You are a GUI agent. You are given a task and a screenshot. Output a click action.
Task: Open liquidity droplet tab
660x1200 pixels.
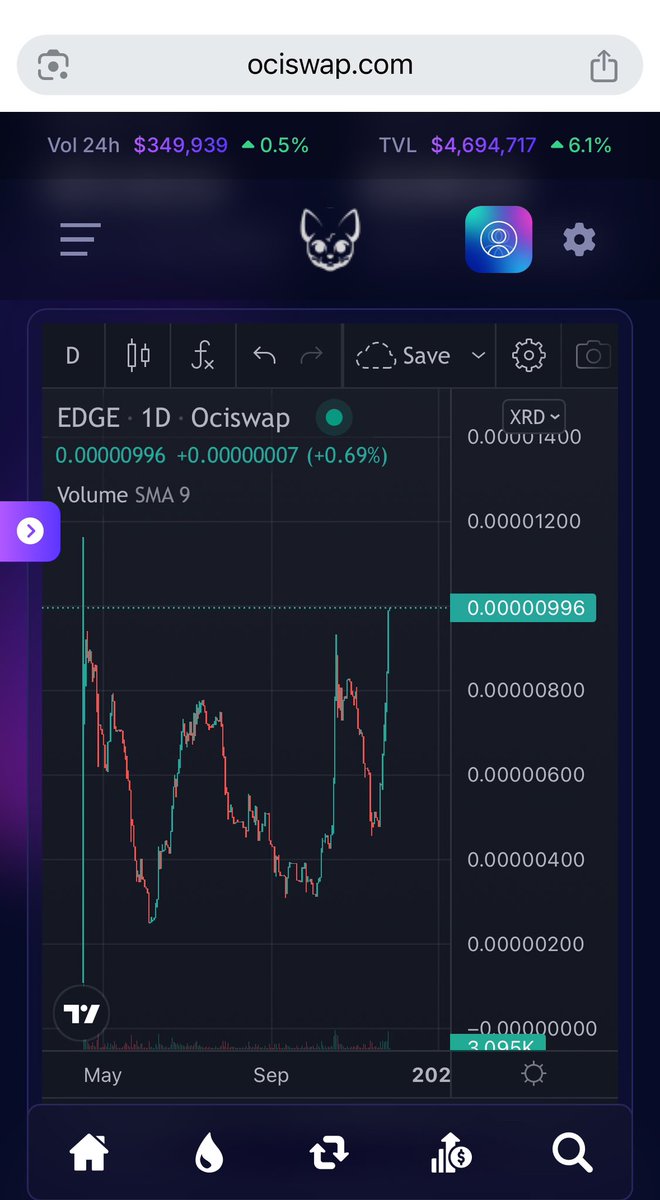pos(208,1155)
